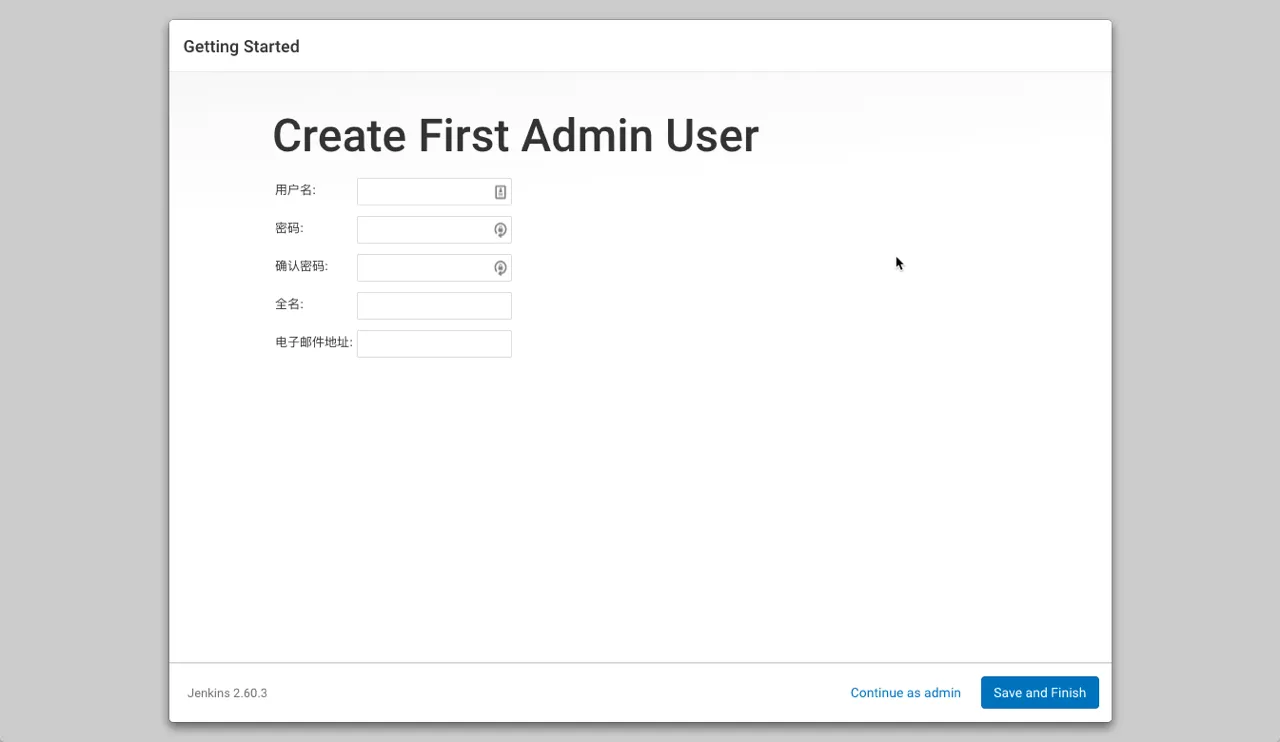Focus the 全名 text input box

pos(434,306)
